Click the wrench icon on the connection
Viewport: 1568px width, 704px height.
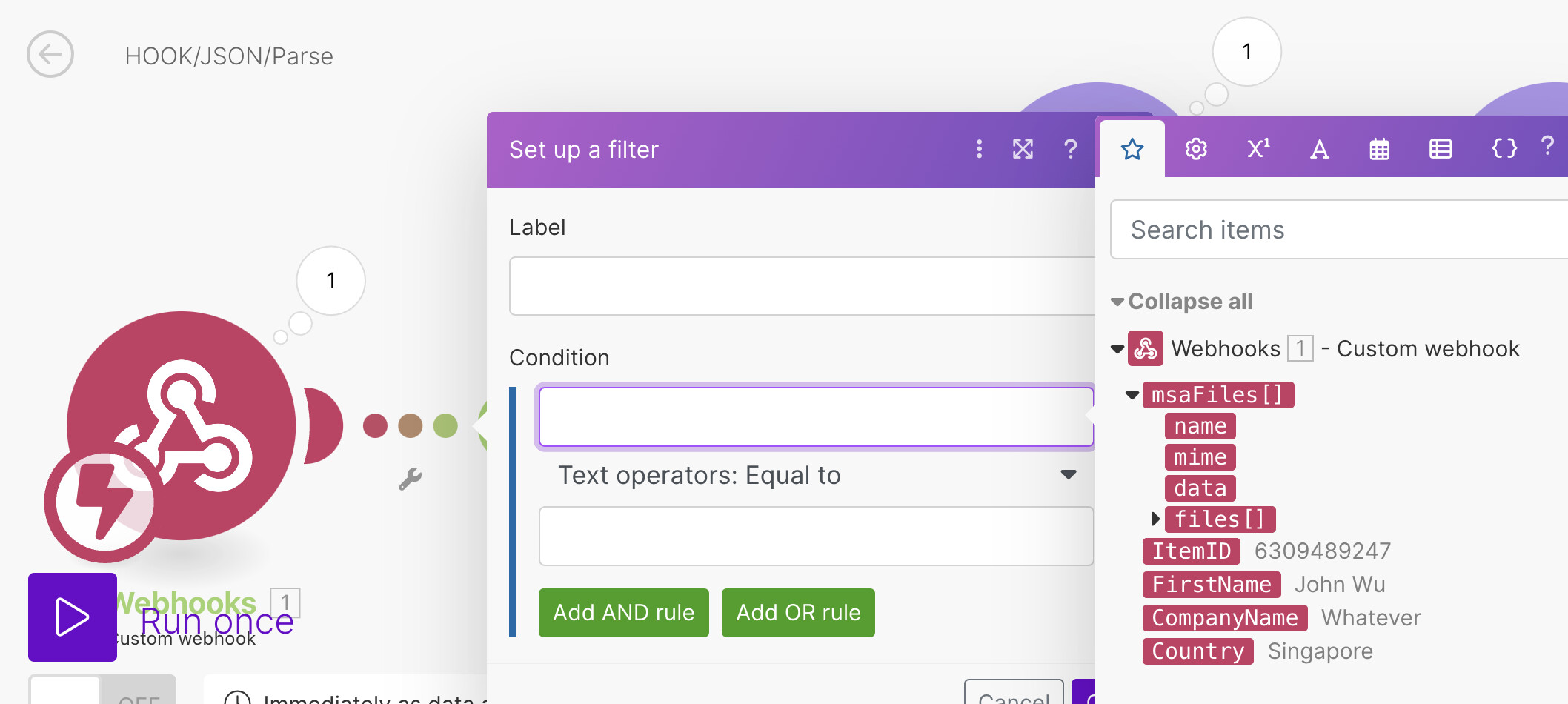(x=410, y=479)
